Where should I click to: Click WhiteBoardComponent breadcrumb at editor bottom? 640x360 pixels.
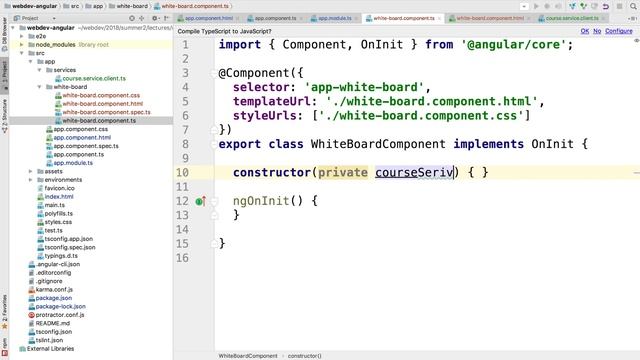[x=248, y=356]
